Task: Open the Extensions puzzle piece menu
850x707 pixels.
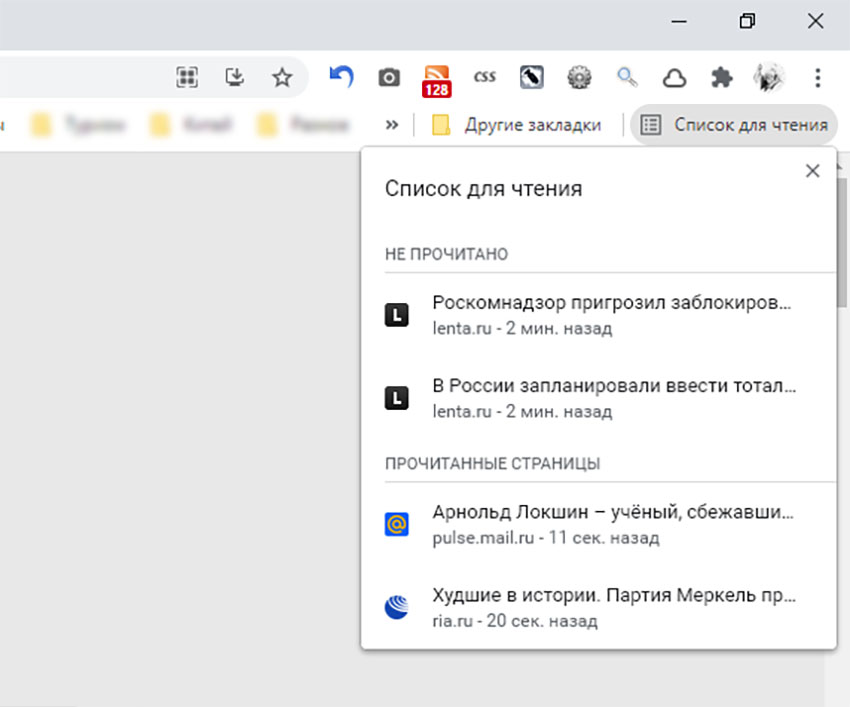Action: coord(722,78)
